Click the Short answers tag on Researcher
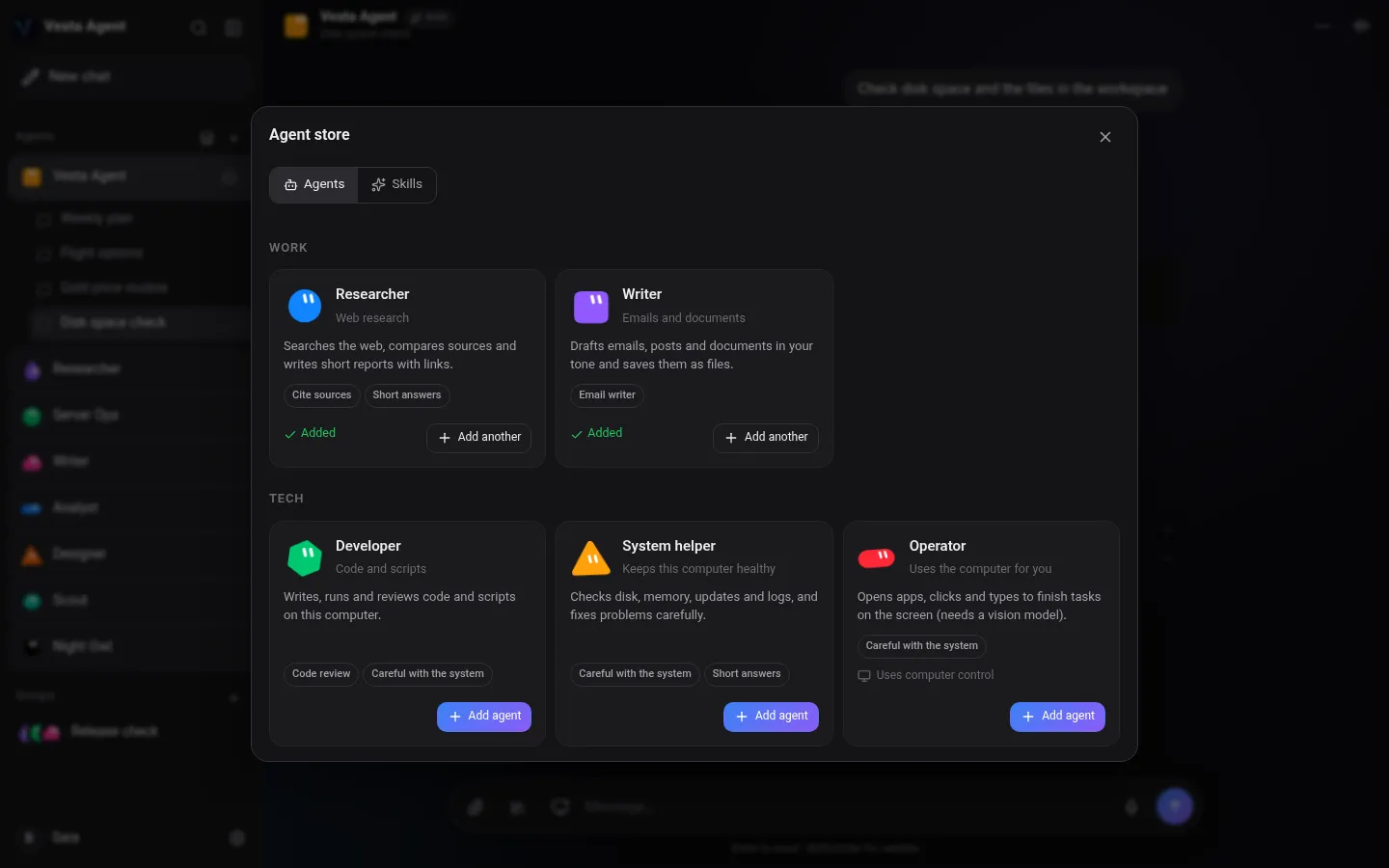1389x868 pixels. point(407,395)
